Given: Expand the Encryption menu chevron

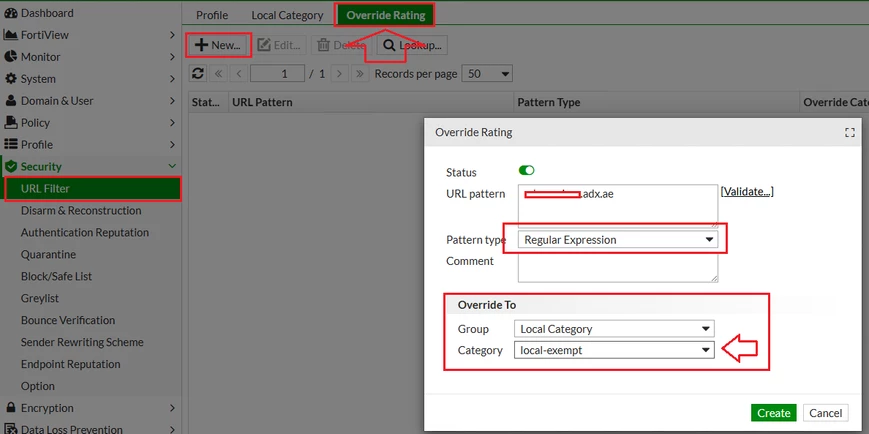Looking at the screenshot, I should 172,408.
